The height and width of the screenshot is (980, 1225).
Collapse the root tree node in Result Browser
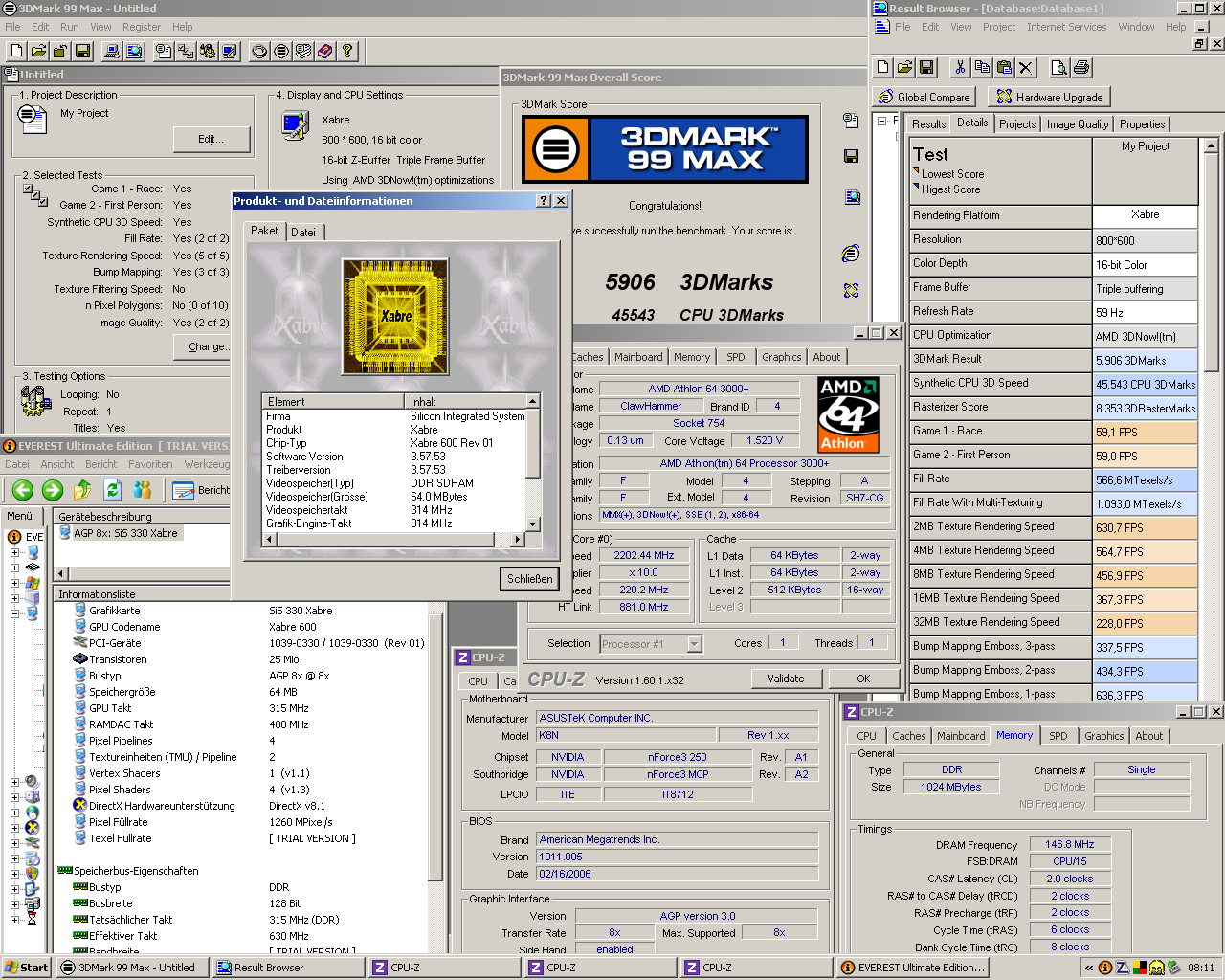pyautogui.click(x=881, y=122)
